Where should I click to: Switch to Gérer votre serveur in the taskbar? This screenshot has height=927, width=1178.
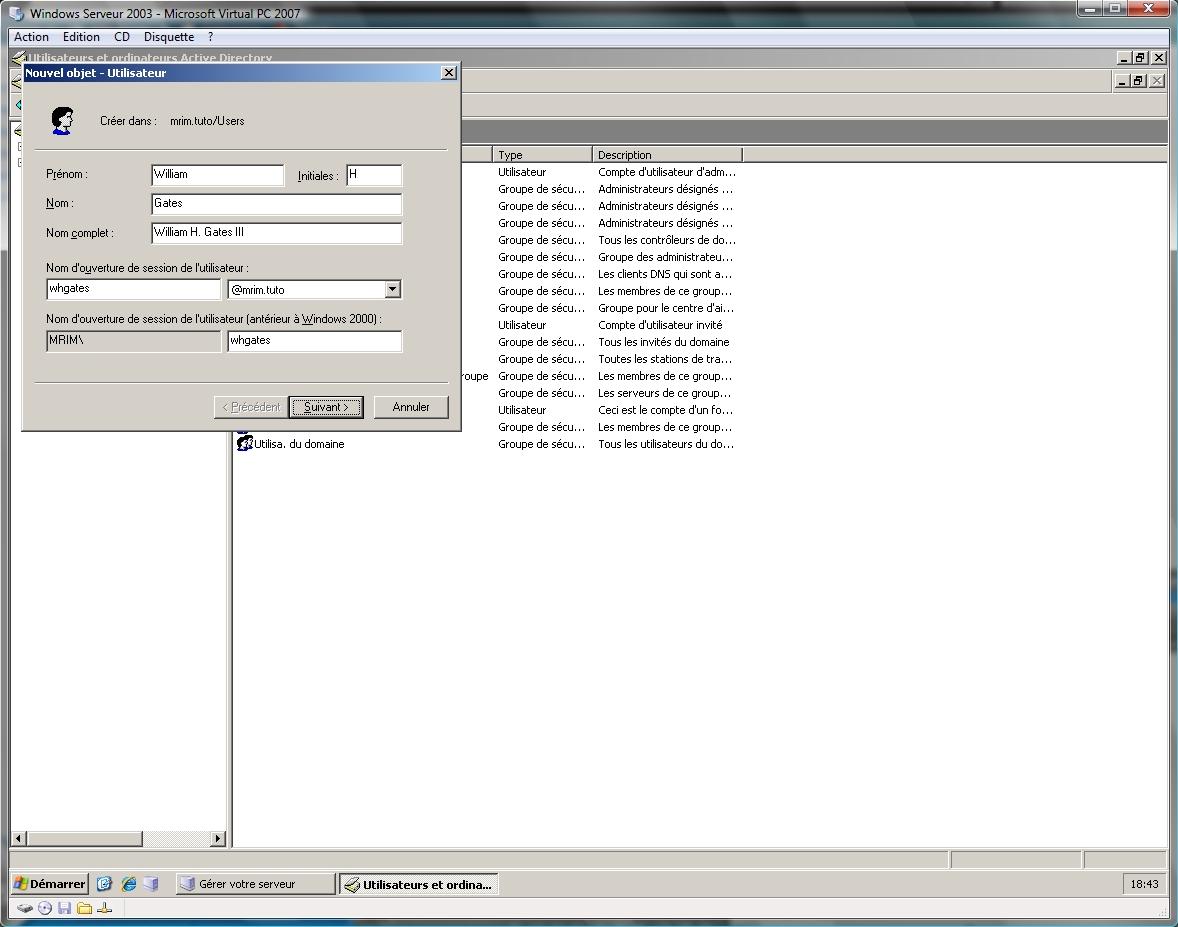pos(255,884)
